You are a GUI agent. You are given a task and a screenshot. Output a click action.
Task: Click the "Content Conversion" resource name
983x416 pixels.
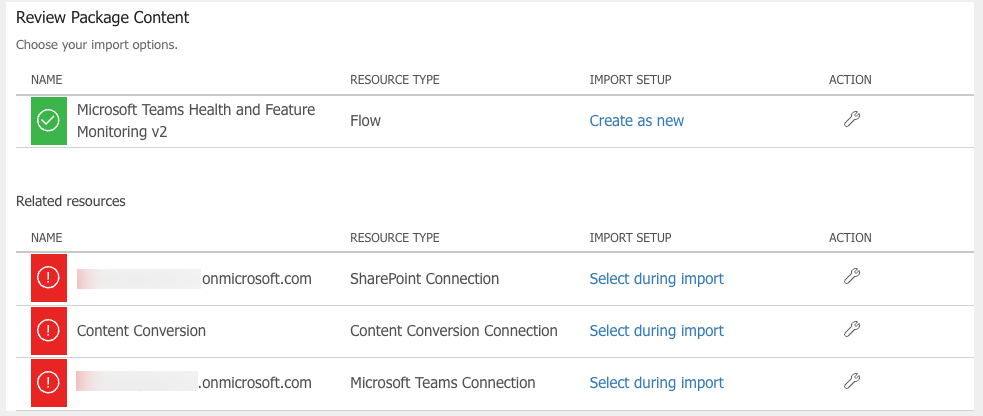[141, 331]
